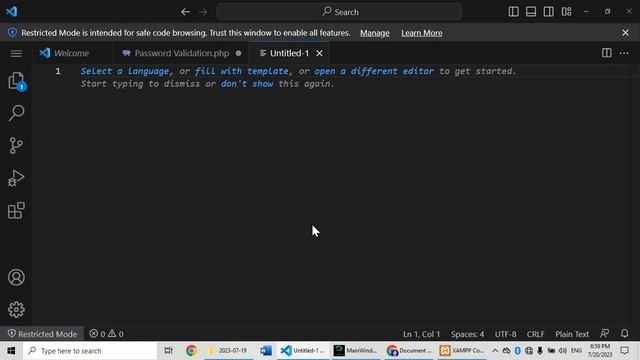Change language mode via Plain Text
Viewport: 640px width, 360px height.
(x=572, y=334)
